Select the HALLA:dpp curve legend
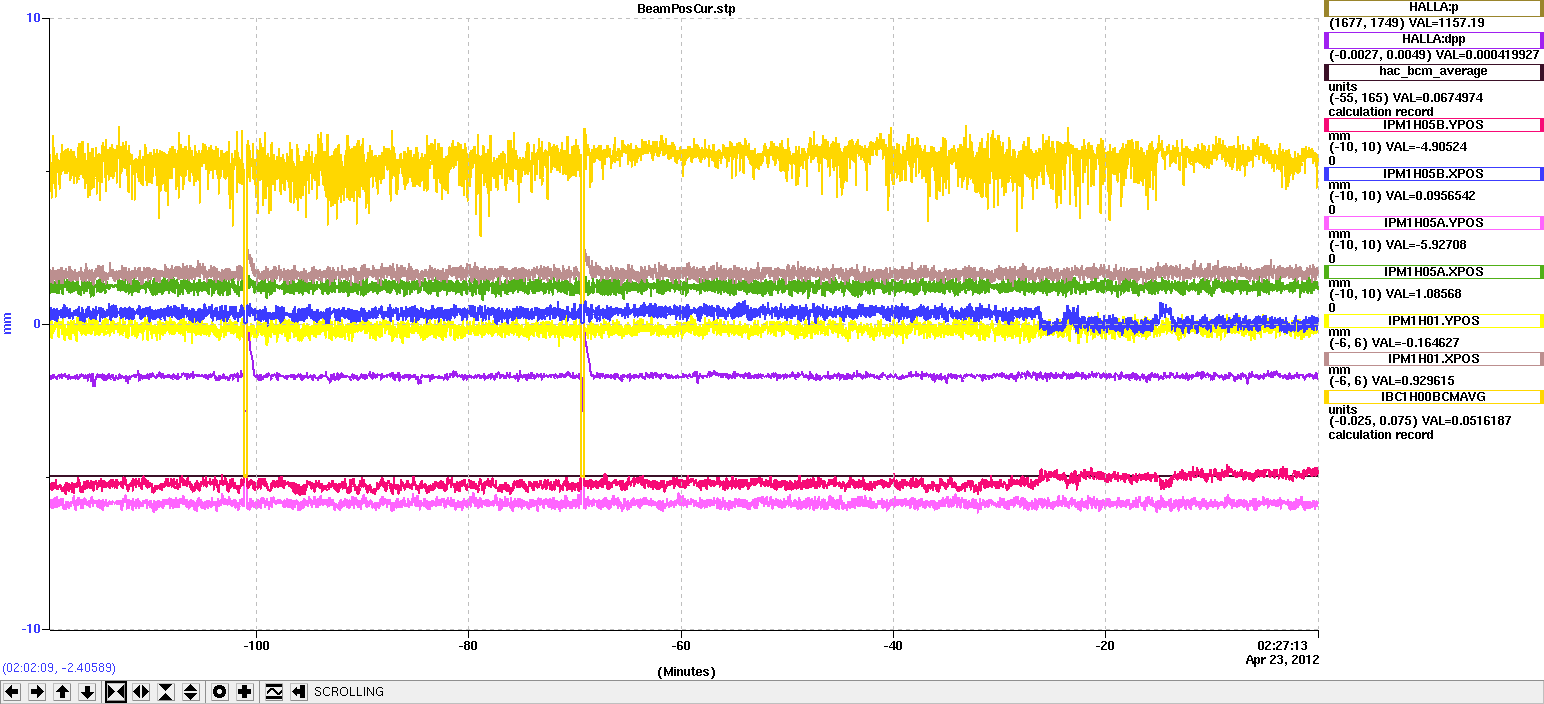The width and height of the screenshot is (1544, 704). (x=1433, y=40)
